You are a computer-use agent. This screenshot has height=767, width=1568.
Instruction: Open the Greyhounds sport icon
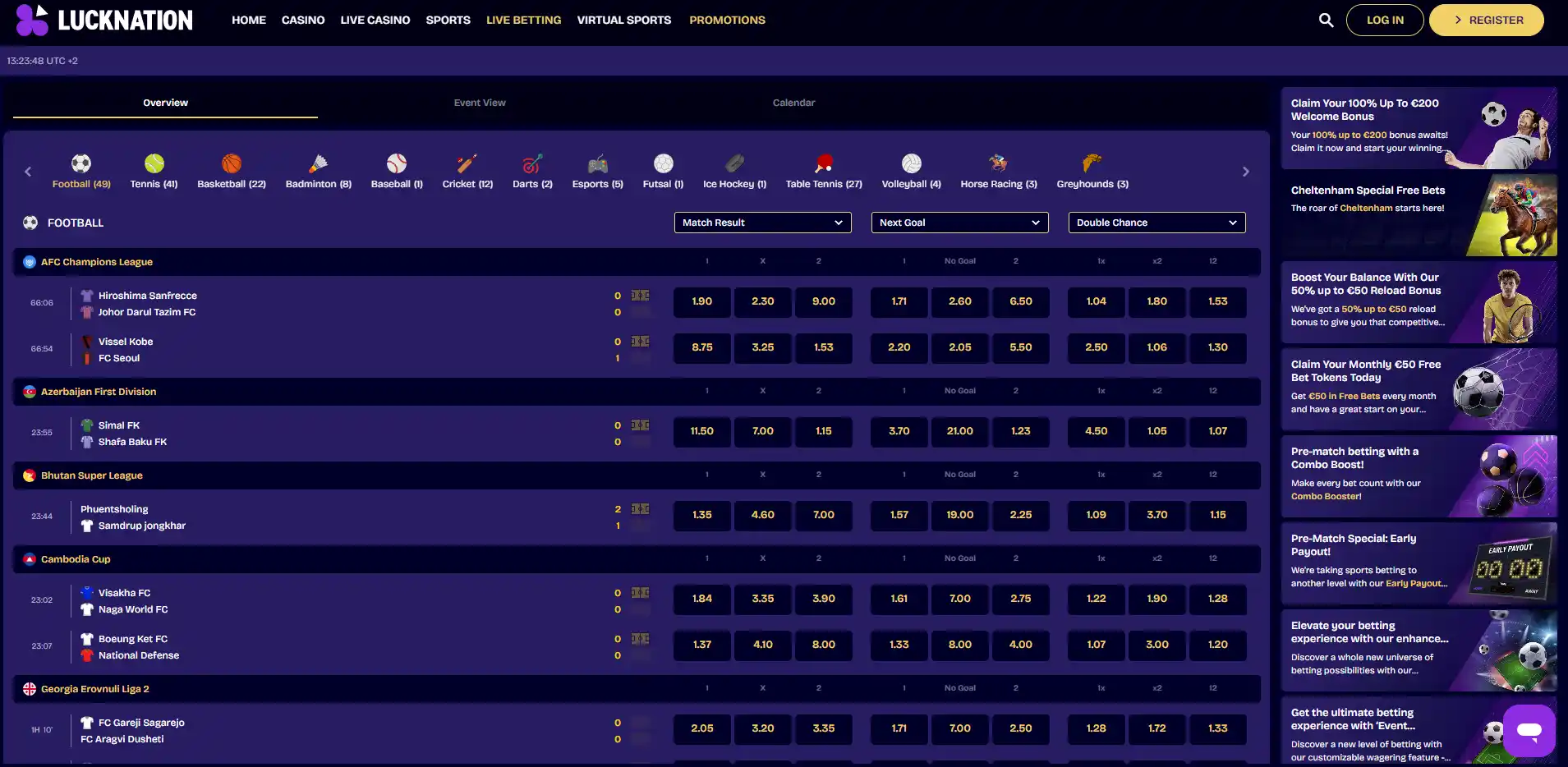(1092, 163)
